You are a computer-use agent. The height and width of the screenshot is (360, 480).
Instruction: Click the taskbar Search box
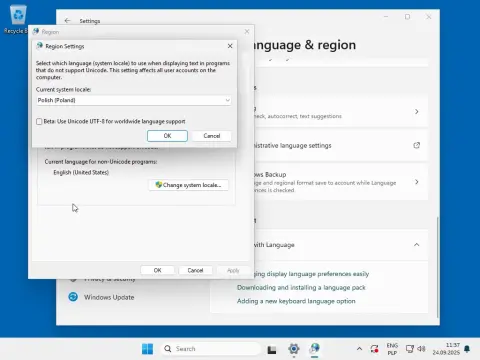coord(211,349)
